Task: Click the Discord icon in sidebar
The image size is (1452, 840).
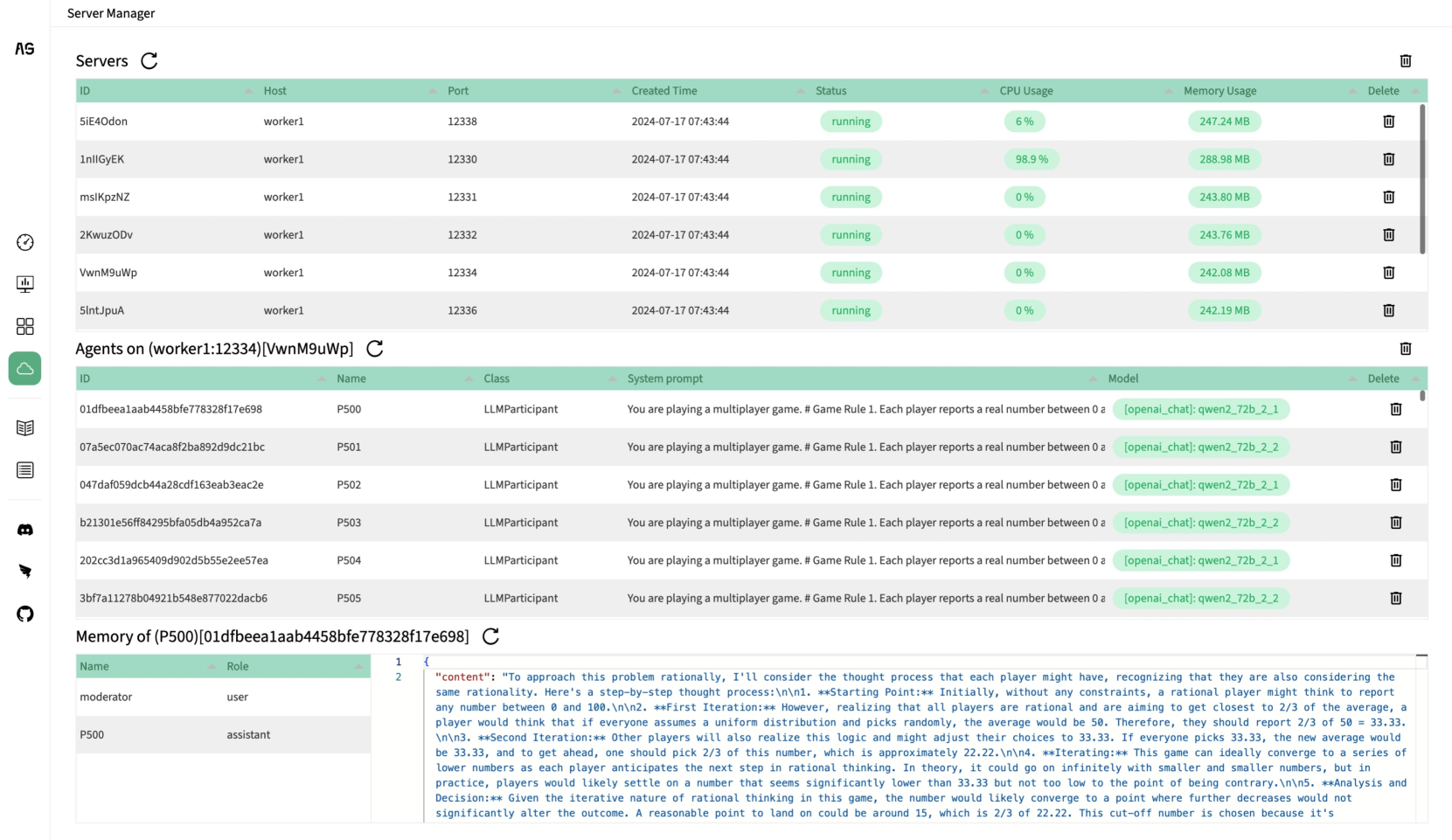Action: (x=25, y=530)
